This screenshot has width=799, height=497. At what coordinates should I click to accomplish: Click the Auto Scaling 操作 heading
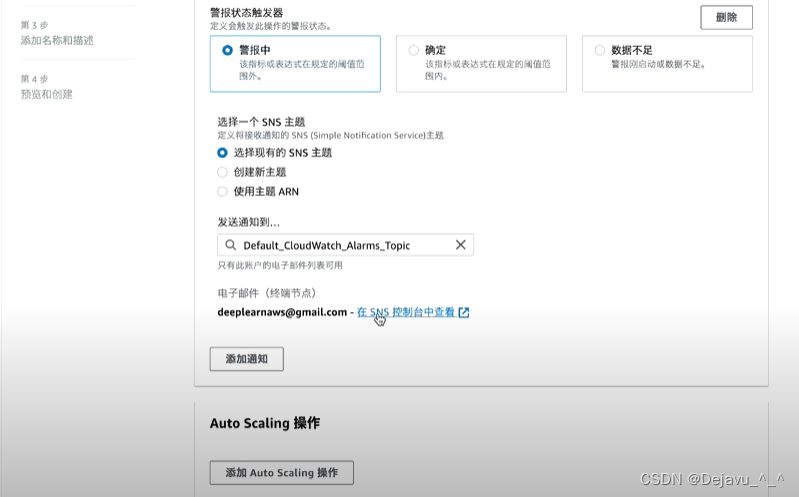click(x=265, y=423)
